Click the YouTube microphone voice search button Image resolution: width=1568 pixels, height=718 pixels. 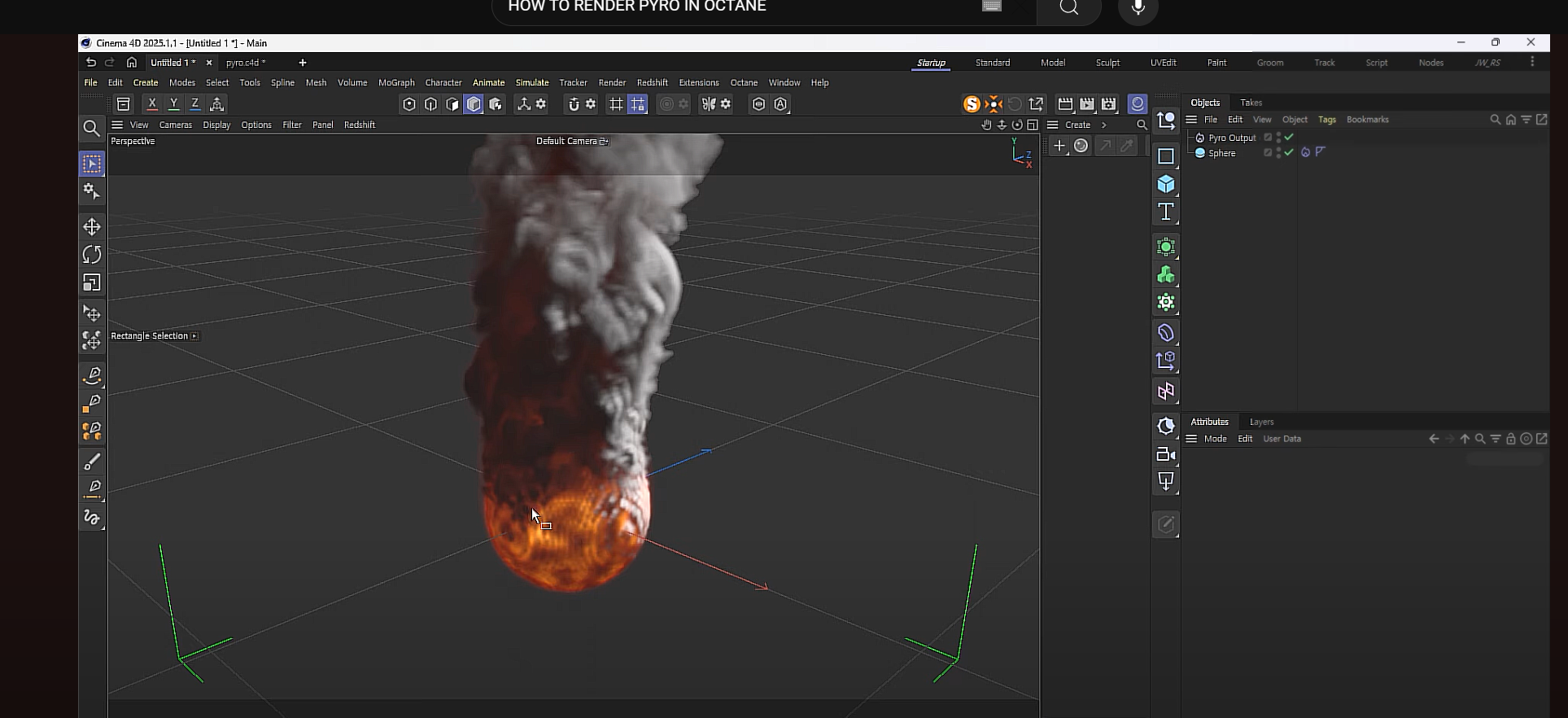(1138, 8)
